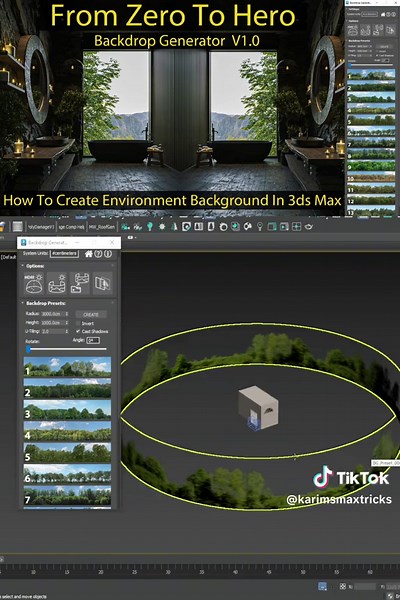Click the four-viewport layout toolbar icon
The width and height of the screenshot is (400, 600).
[x=296, y=227]
